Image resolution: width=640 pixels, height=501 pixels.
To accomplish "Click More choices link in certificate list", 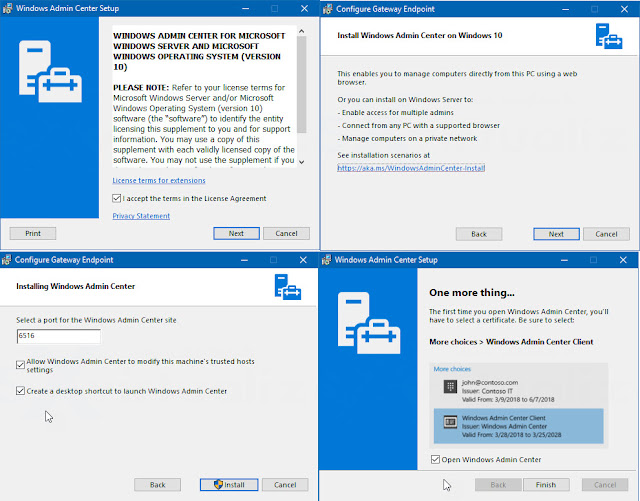I will [x=452, y=369].
